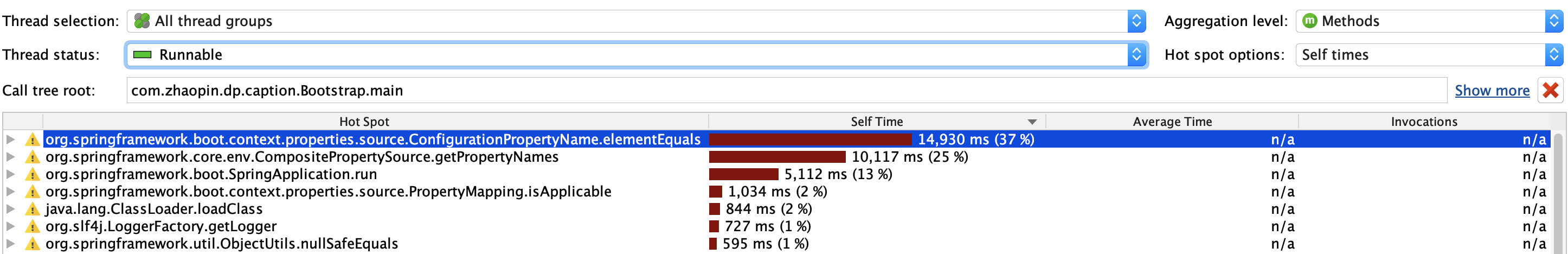Click warning icon of elementEquals row
This screenshot has width=1568, height=254.
tap(33, 139)
